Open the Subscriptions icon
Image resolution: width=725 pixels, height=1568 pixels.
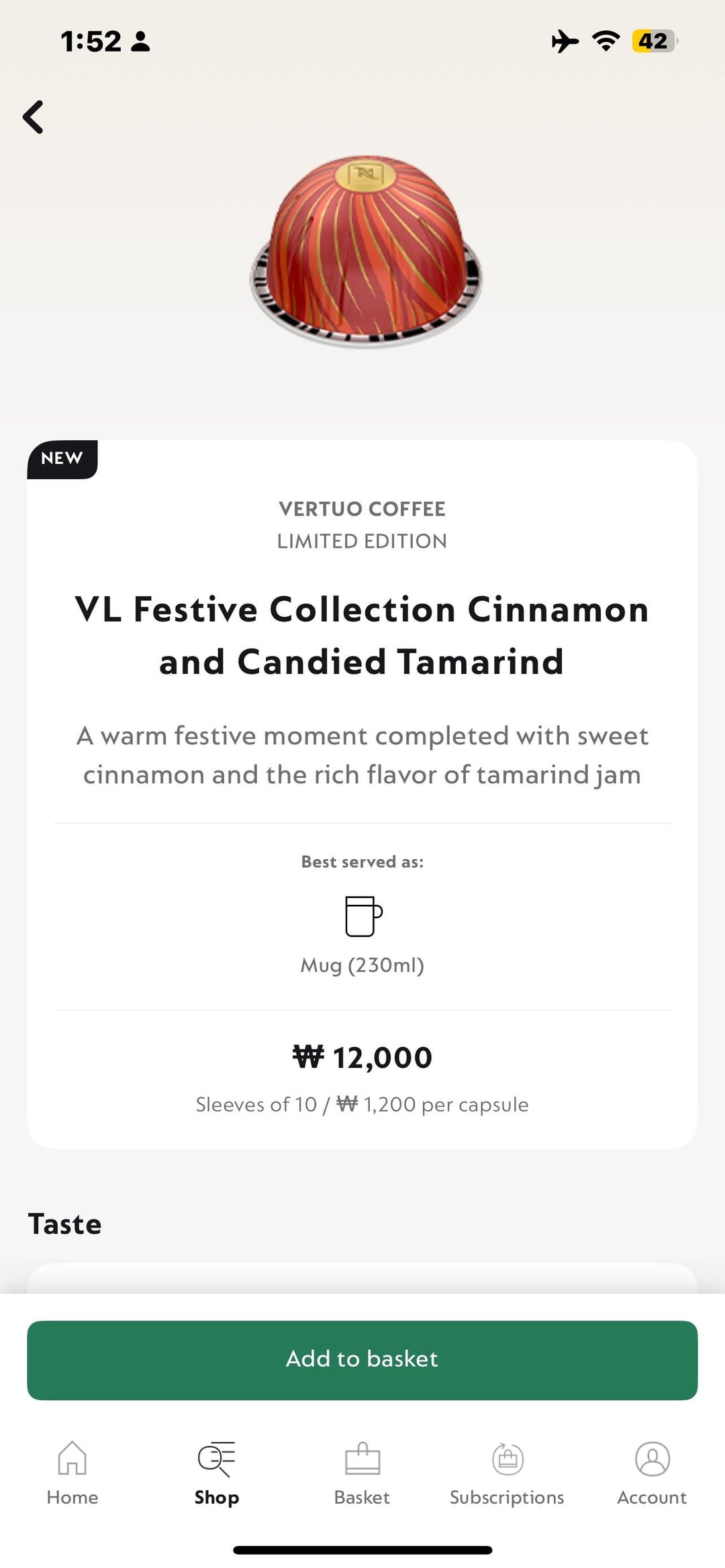click(507, 1458)
